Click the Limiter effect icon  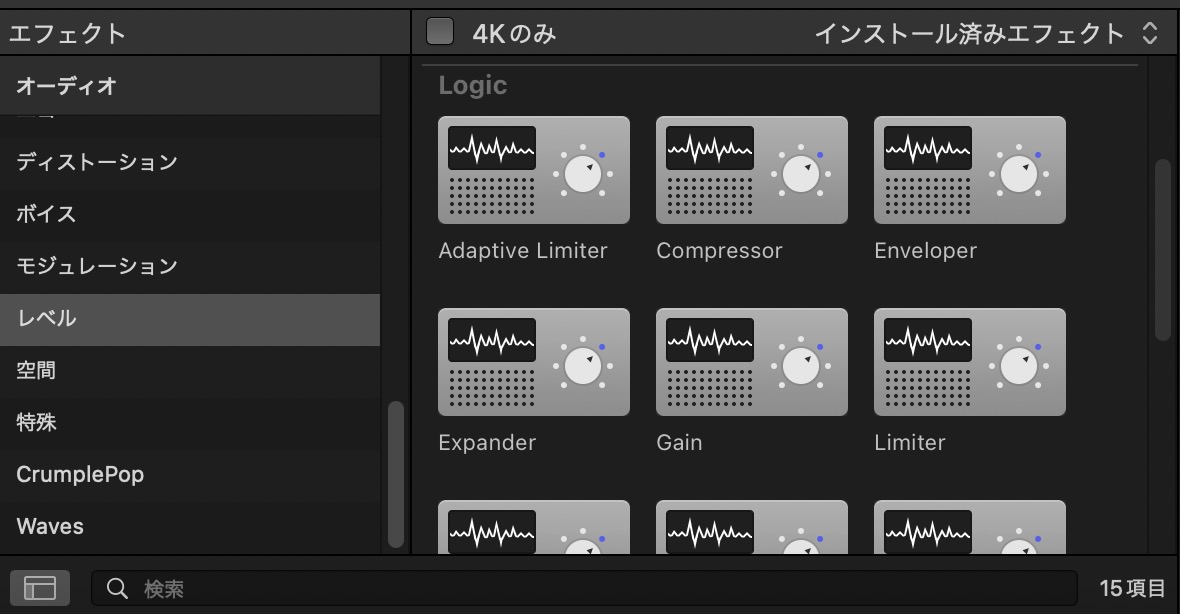point(970,362)
